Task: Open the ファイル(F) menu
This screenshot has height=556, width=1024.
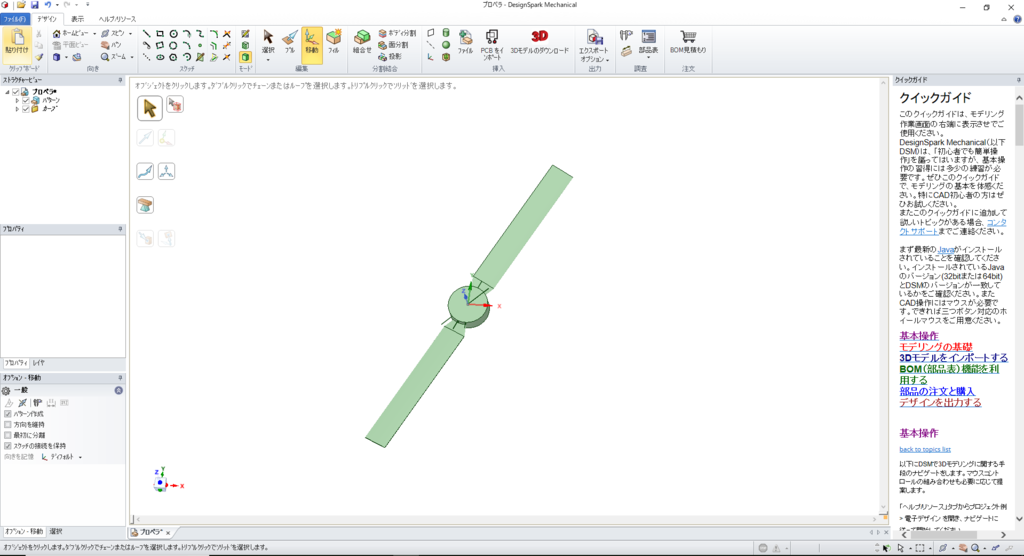Action: click(x=15, y=20)
